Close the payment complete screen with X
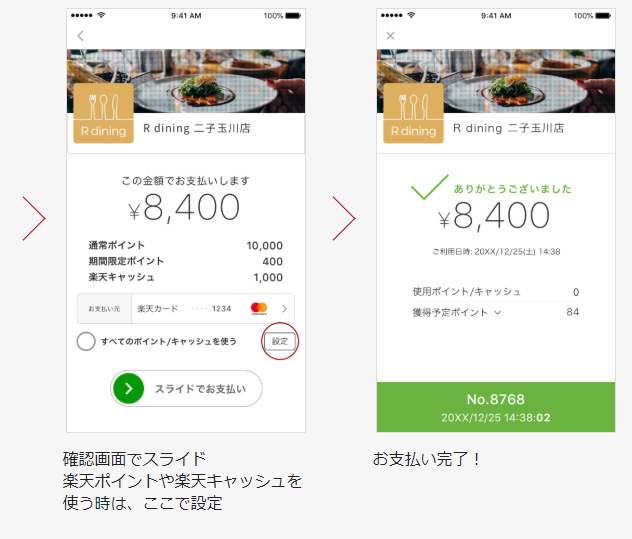 [x=390, y=36]
